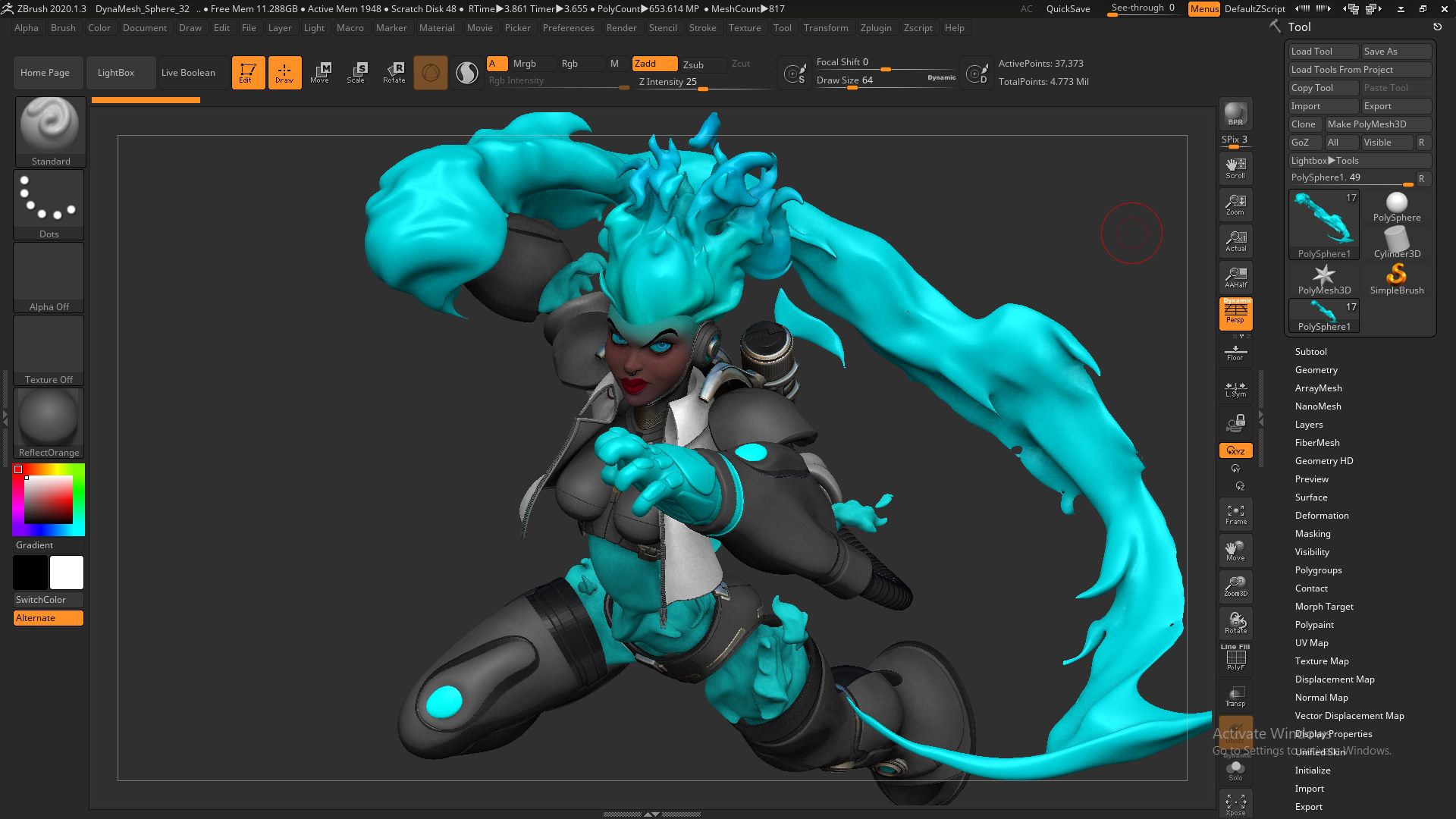Expand the Displacement Map section
This screenshot has height=819, width=1456.
coord(1334,679)
